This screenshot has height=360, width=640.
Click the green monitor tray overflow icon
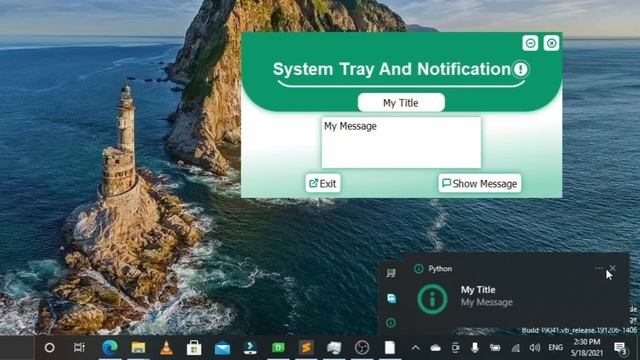pos(391,273)
